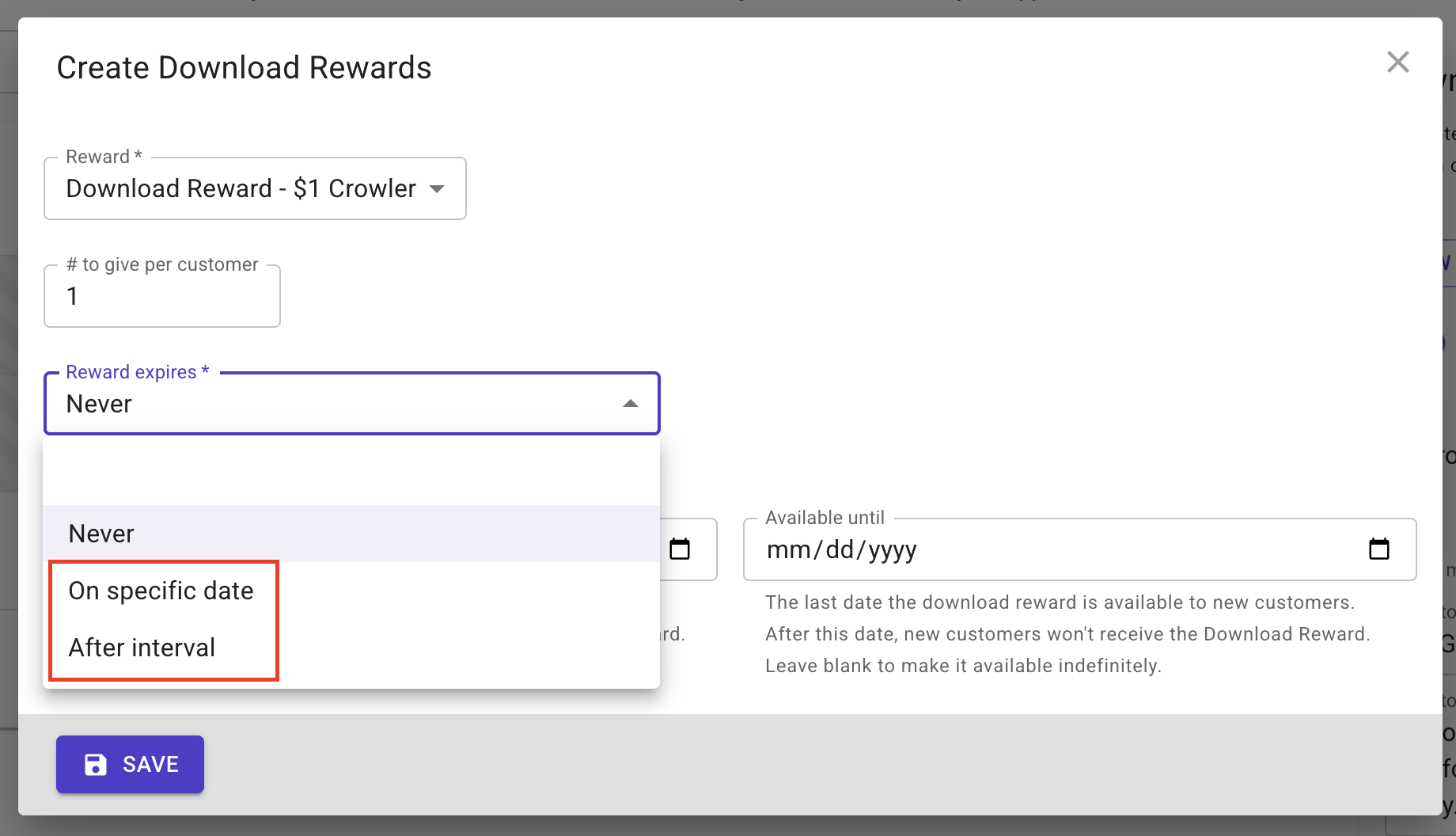Collapse the Reward expires dropdown arrow
The height and width of the screenshot is (836, 1456).
(x=630, y=404)
